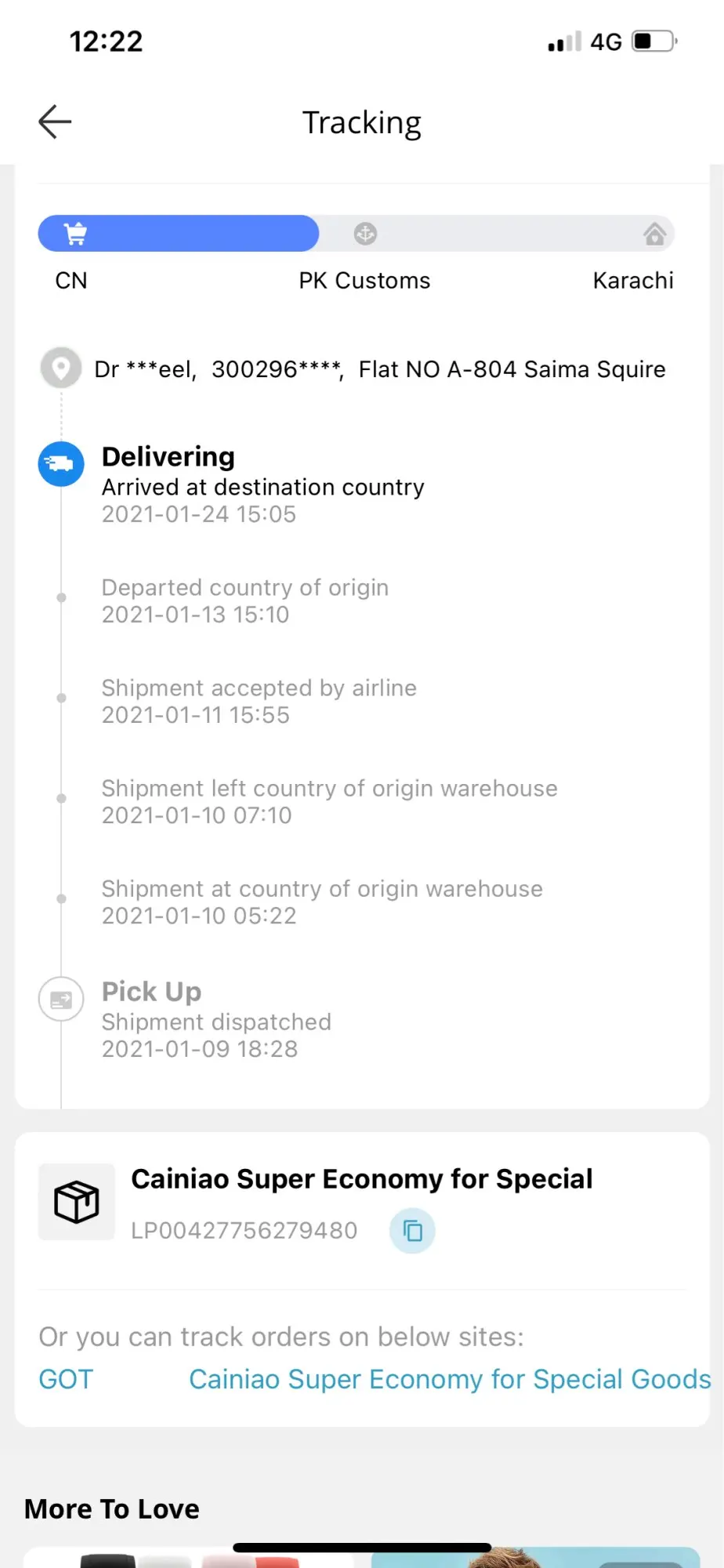Tap the shopping cart progress icon
The height and width of the screenshot is (1568, 724).
76,234
